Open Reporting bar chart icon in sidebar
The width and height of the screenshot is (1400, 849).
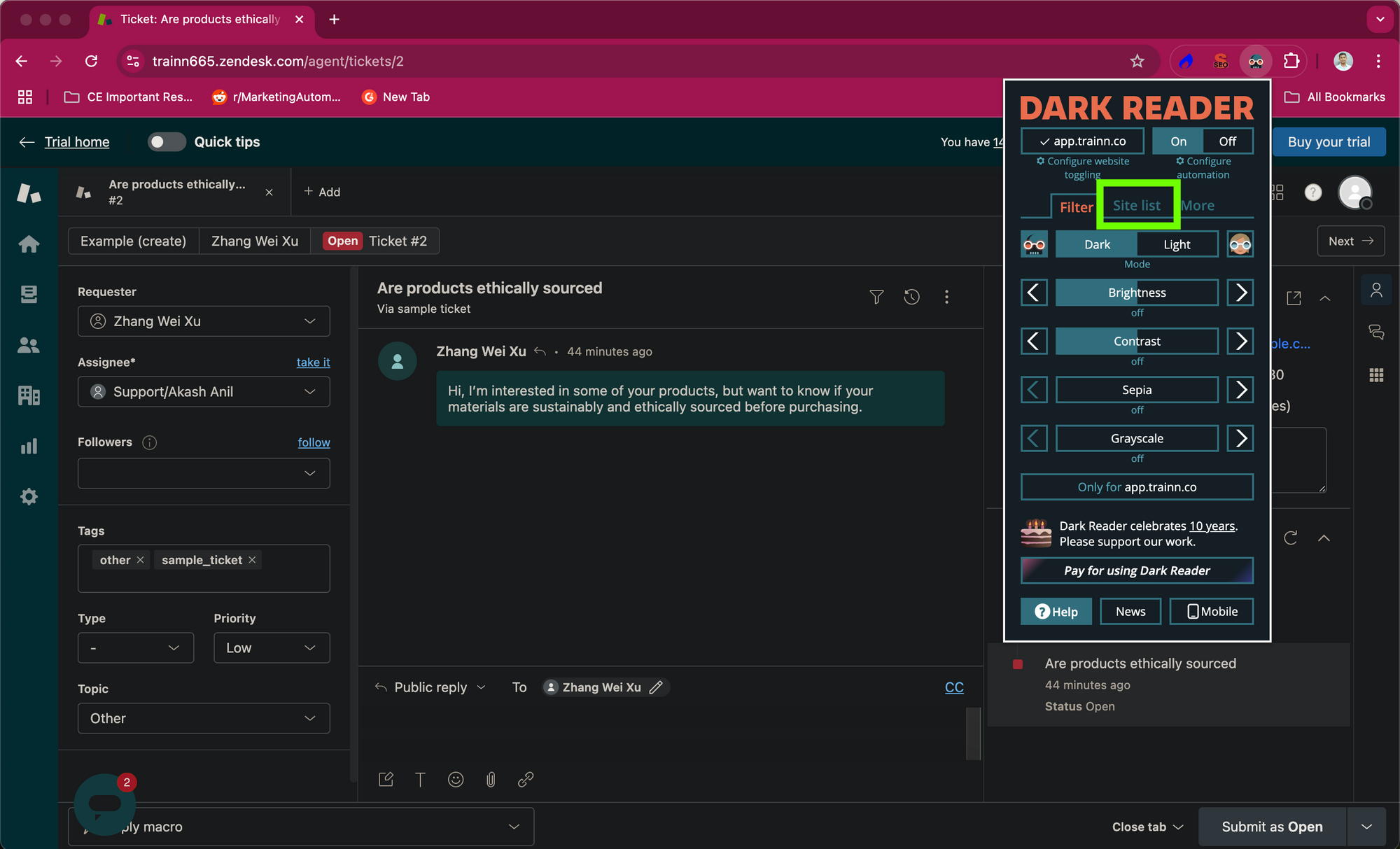(x=29, y=447)
